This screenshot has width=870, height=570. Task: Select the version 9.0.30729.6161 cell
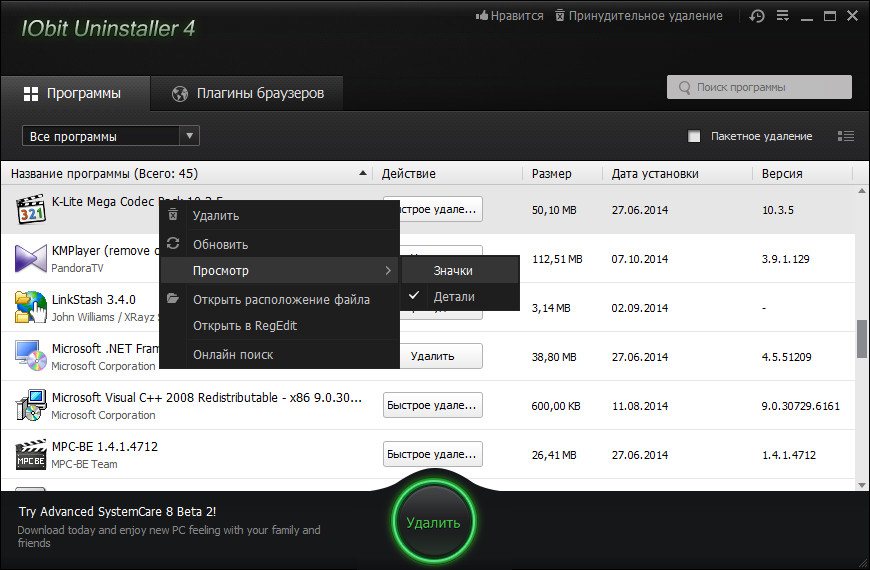[800, 406]
